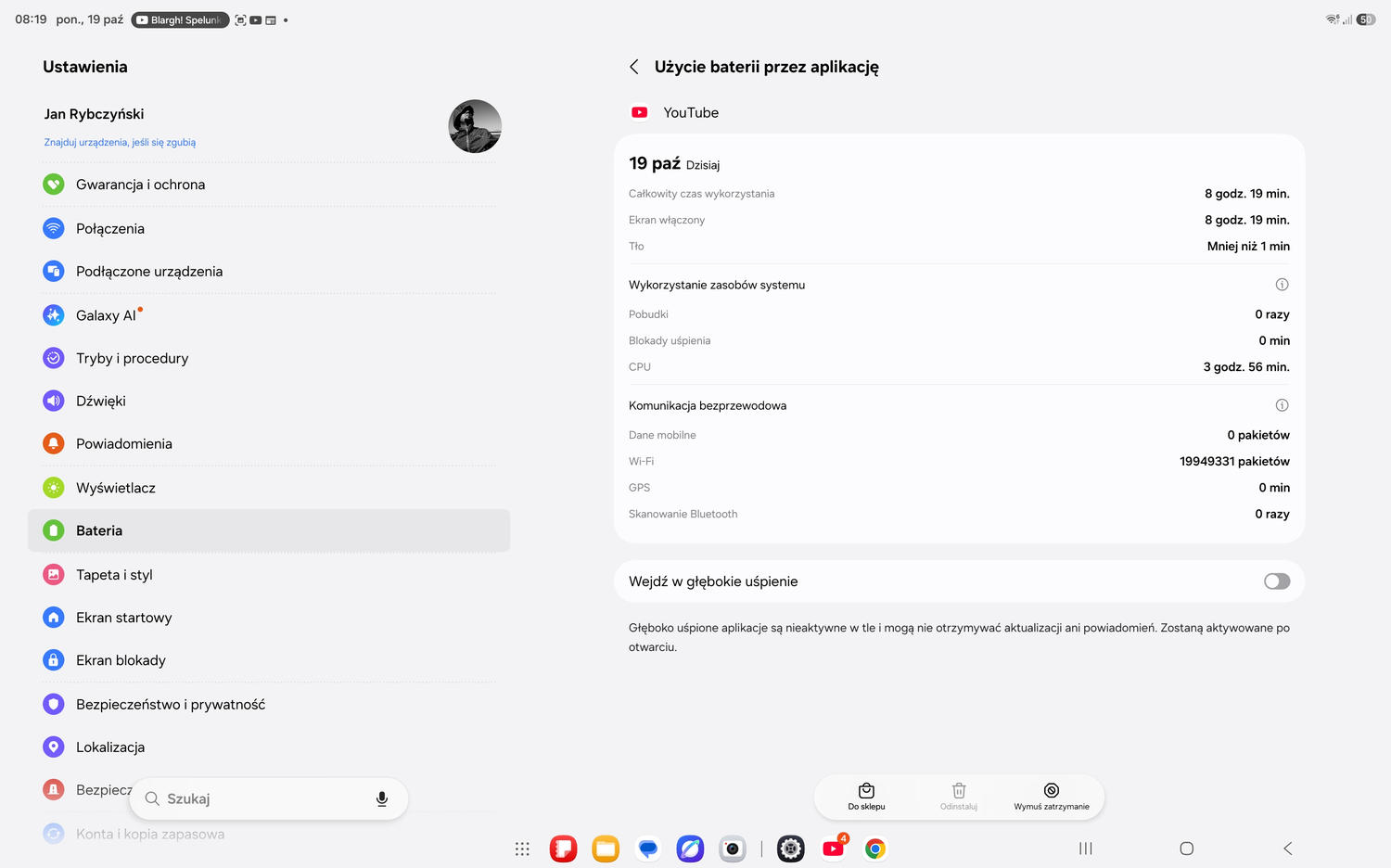Select Bateria in settings list
This screenshot has width=1391, height=868.
pyautogui.click(x=269, y=530)
